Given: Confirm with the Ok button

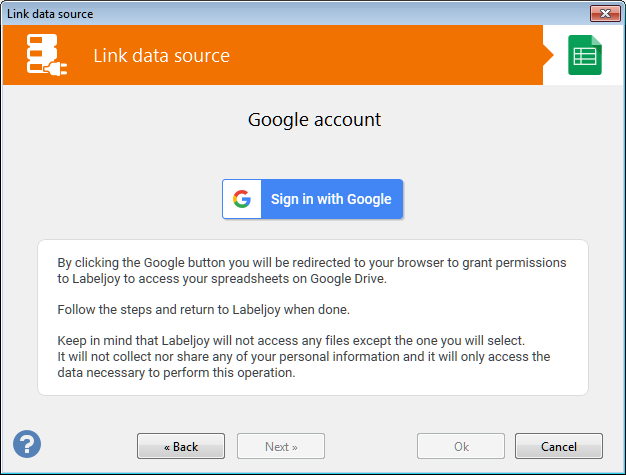Looking at the screenshot, I should click(x=461, y=446).
